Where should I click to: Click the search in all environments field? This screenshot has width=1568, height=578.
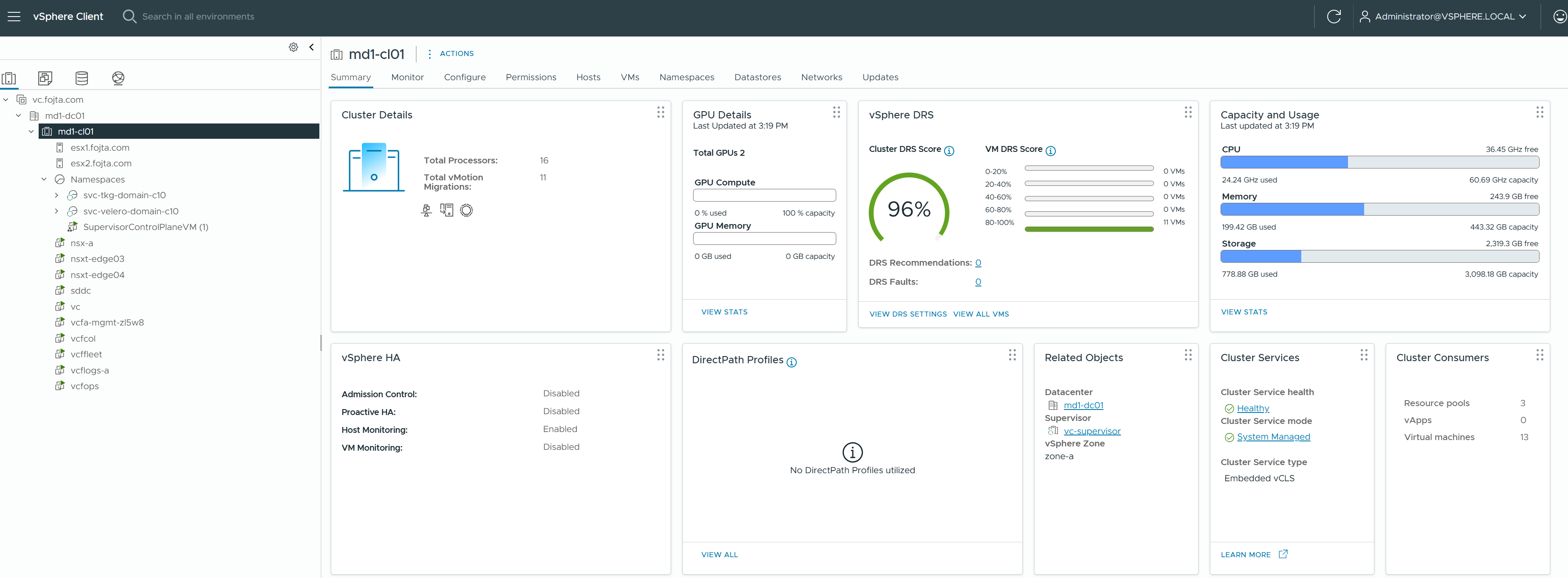coord(198,17)
